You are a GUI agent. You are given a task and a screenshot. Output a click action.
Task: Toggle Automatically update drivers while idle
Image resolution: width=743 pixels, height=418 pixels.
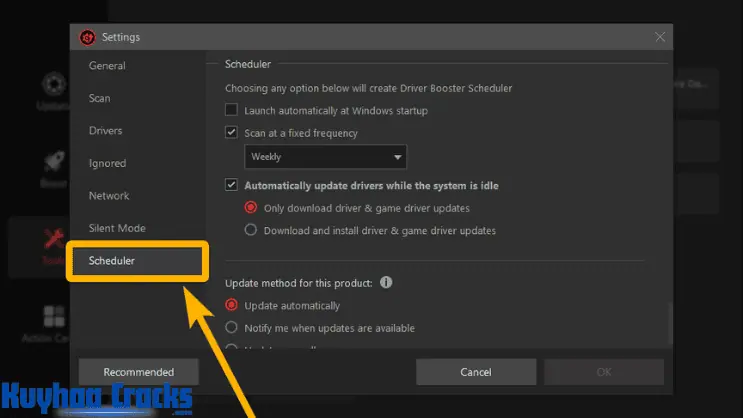pos(232,185)
